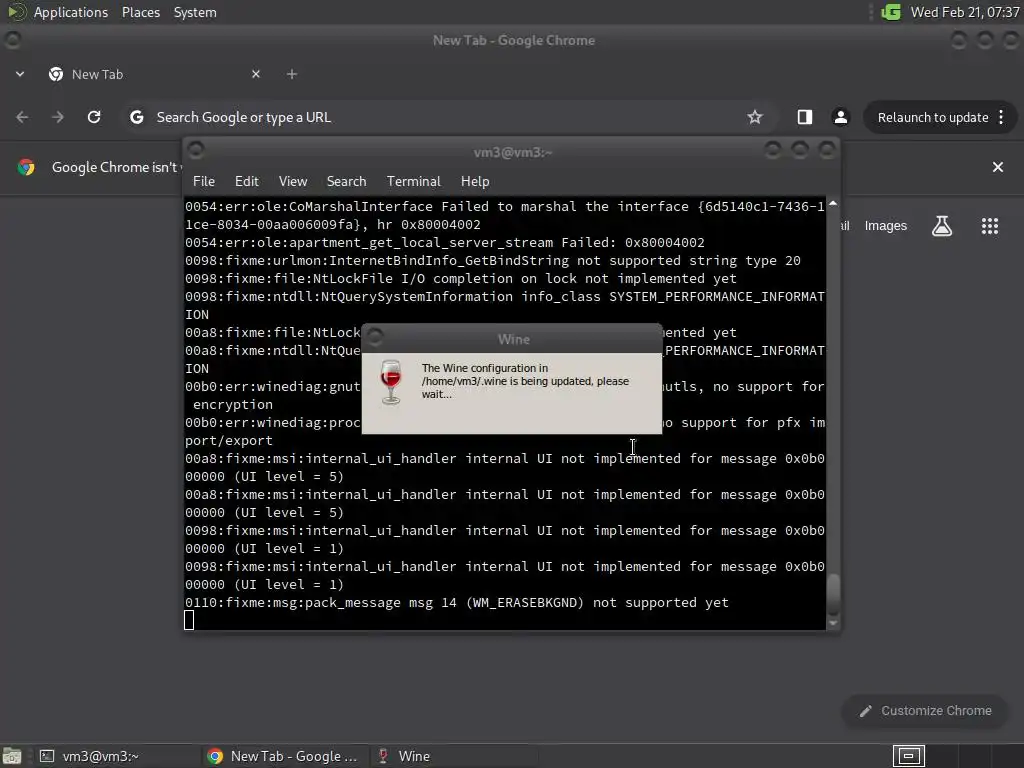1024x768 pixels.
Task: Open the Search Labs flask icon
Action: tap(942, 226)
